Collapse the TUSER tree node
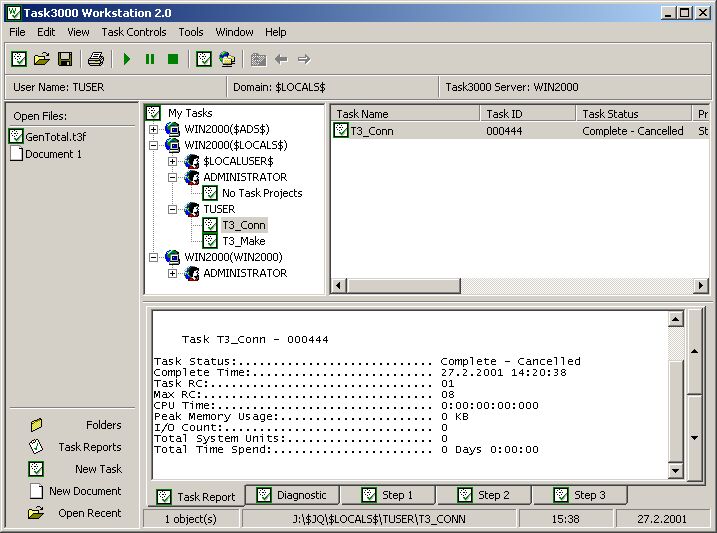Screen dimensions: 717x533 coord(173,209)
